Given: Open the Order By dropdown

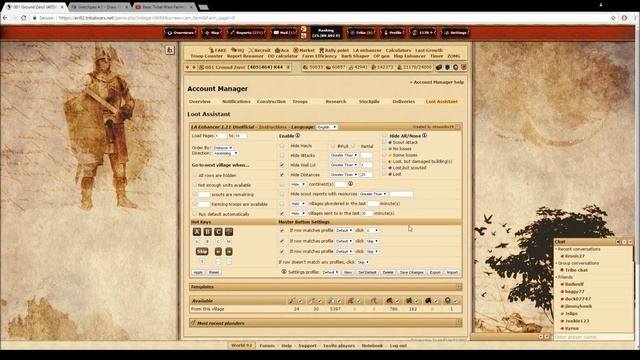Looking at the screenshot, I should 223,148.
